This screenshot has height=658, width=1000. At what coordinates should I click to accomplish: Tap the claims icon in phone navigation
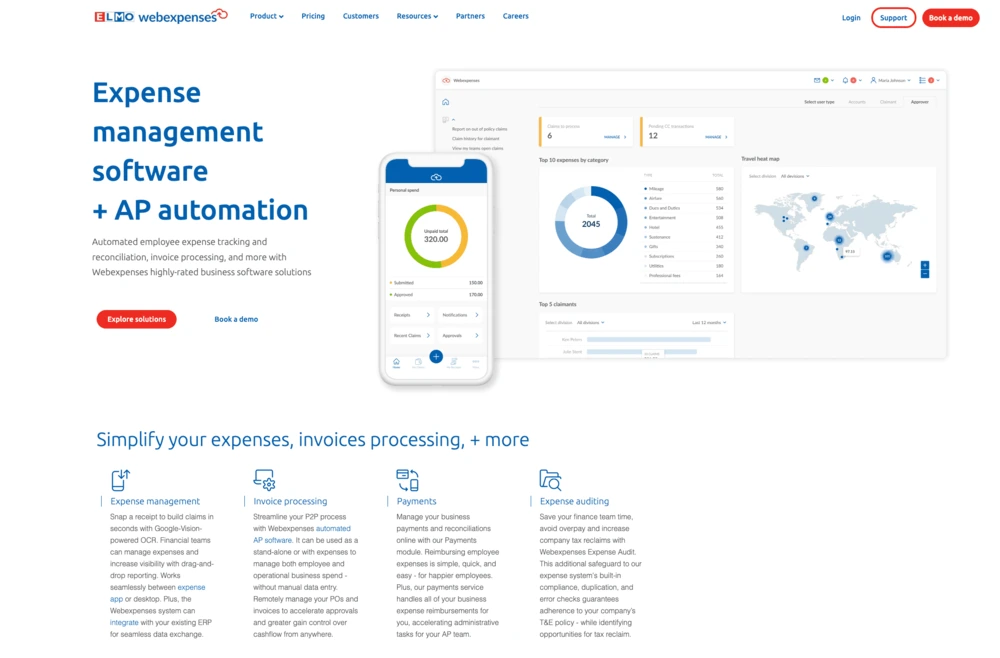click(418, 363)
